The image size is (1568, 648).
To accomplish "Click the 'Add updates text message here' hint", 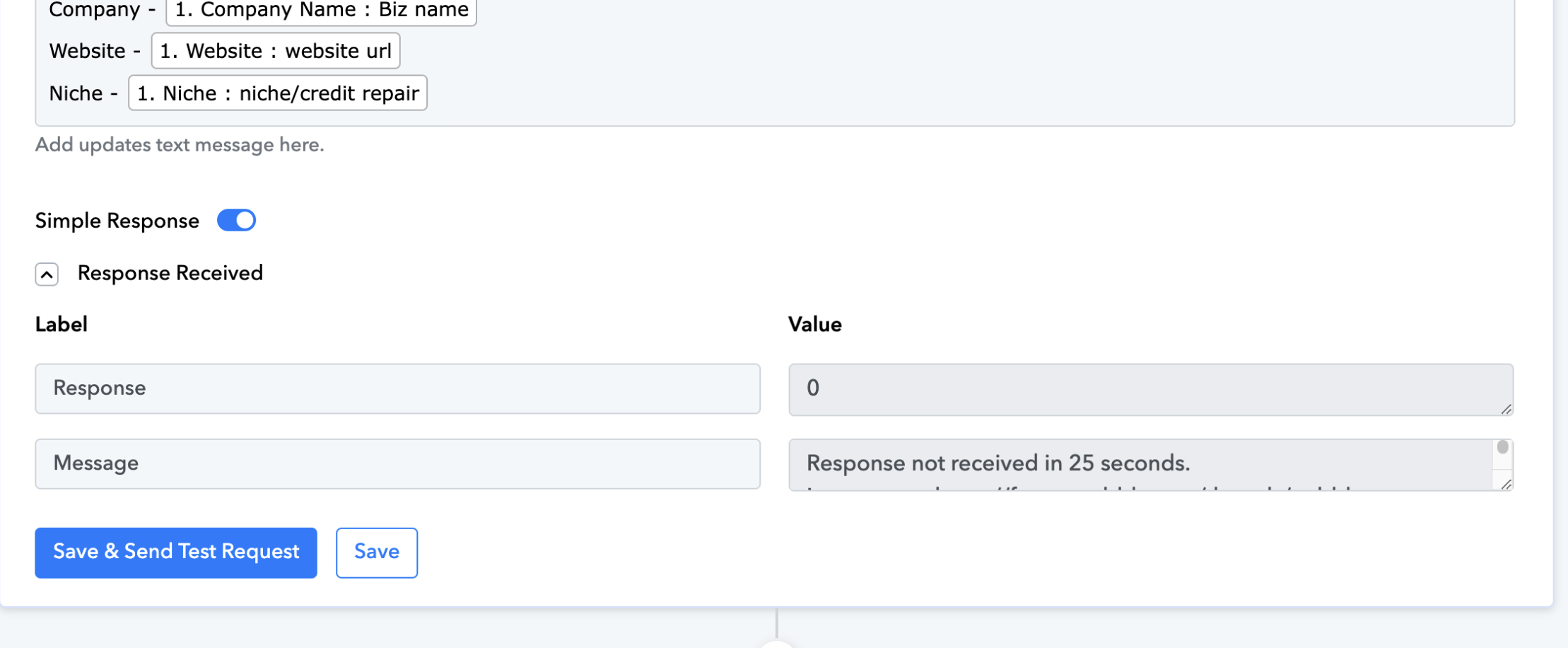I will pos(180,145).
